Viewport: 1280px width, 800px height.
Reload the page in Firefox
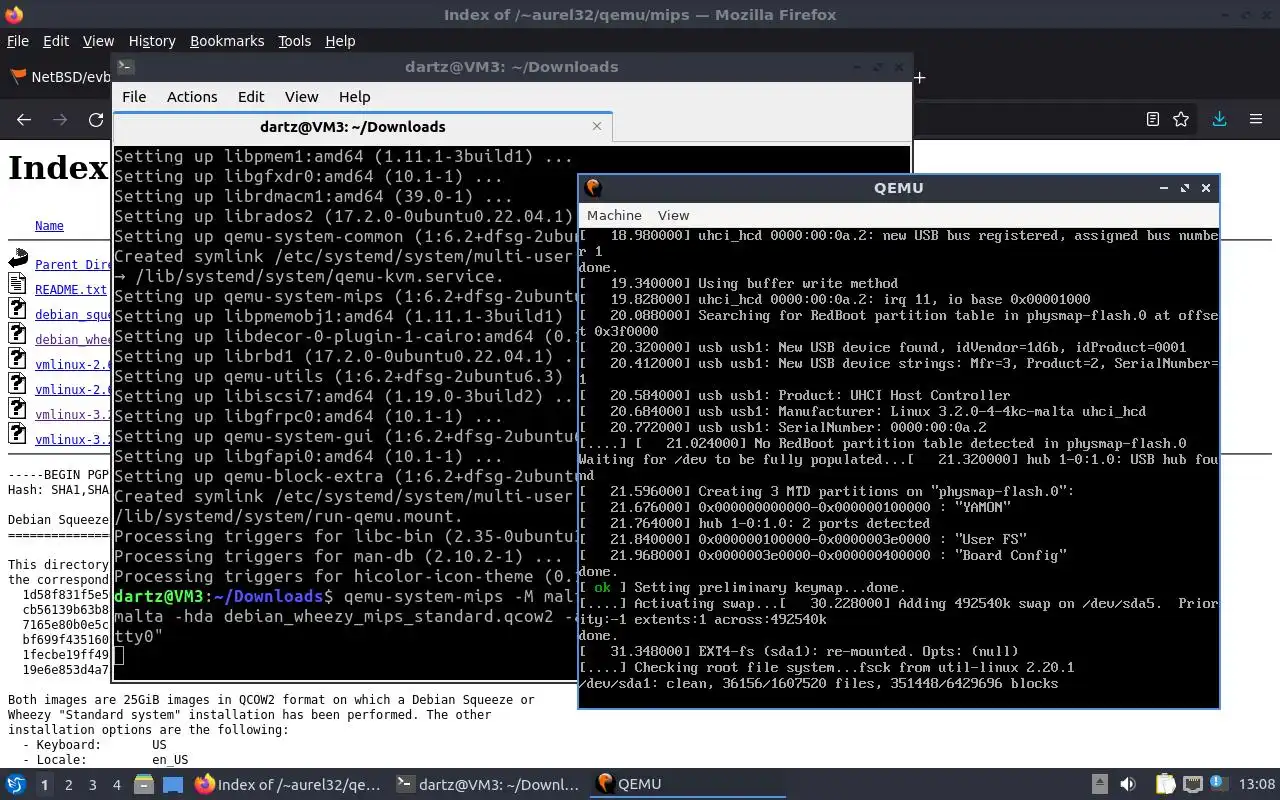pos(96,119)
